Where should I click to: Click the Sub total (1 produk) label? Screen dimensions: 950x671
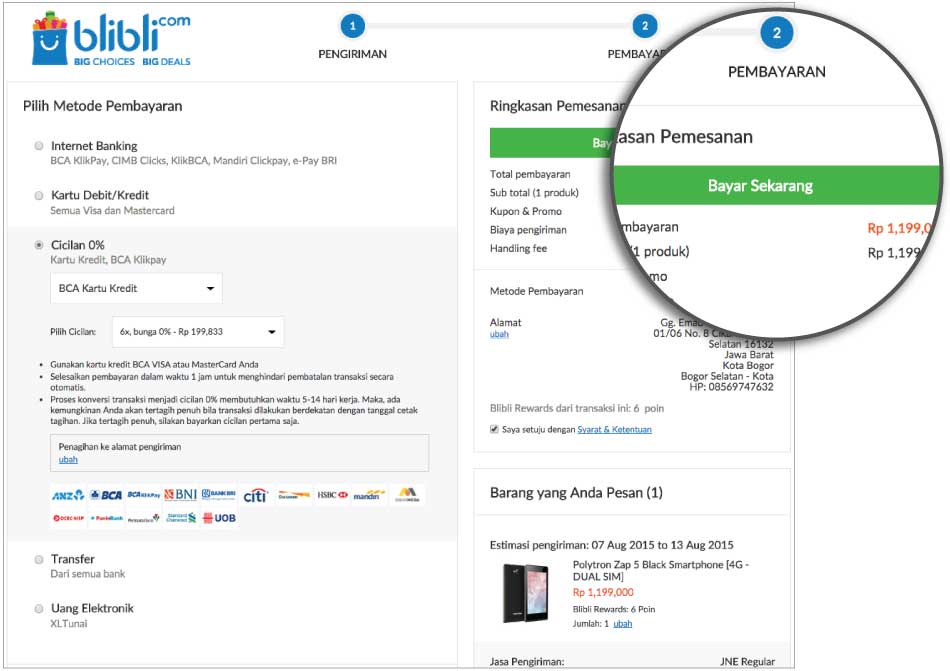click(534, 193)
